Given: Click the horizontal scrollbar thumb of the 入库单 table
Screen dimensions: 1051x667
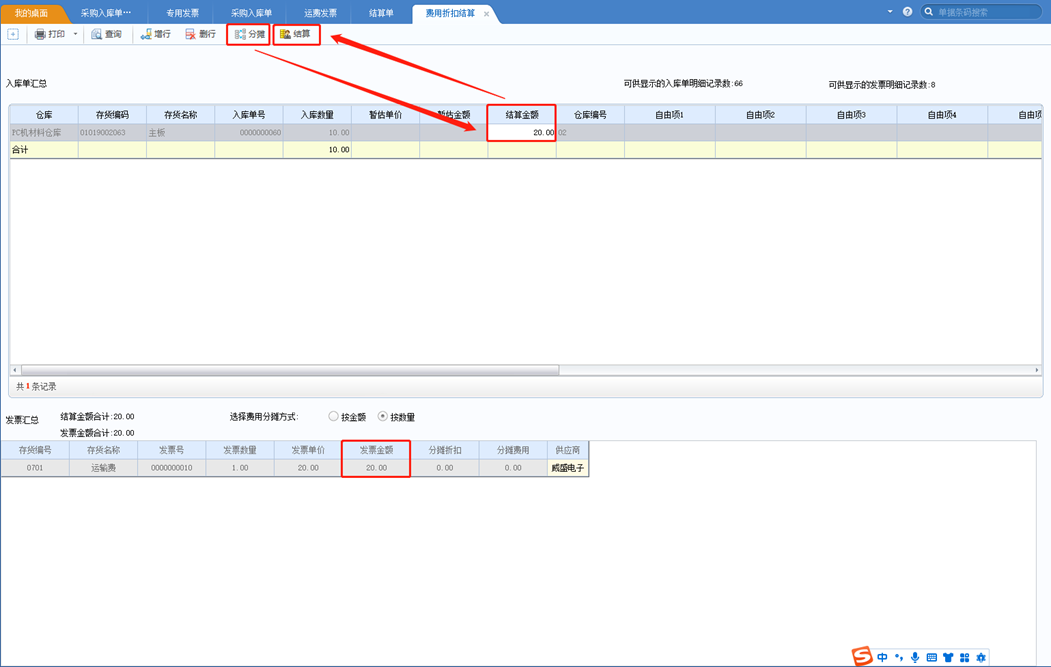Looking at the screenshot, I should 290,370.
